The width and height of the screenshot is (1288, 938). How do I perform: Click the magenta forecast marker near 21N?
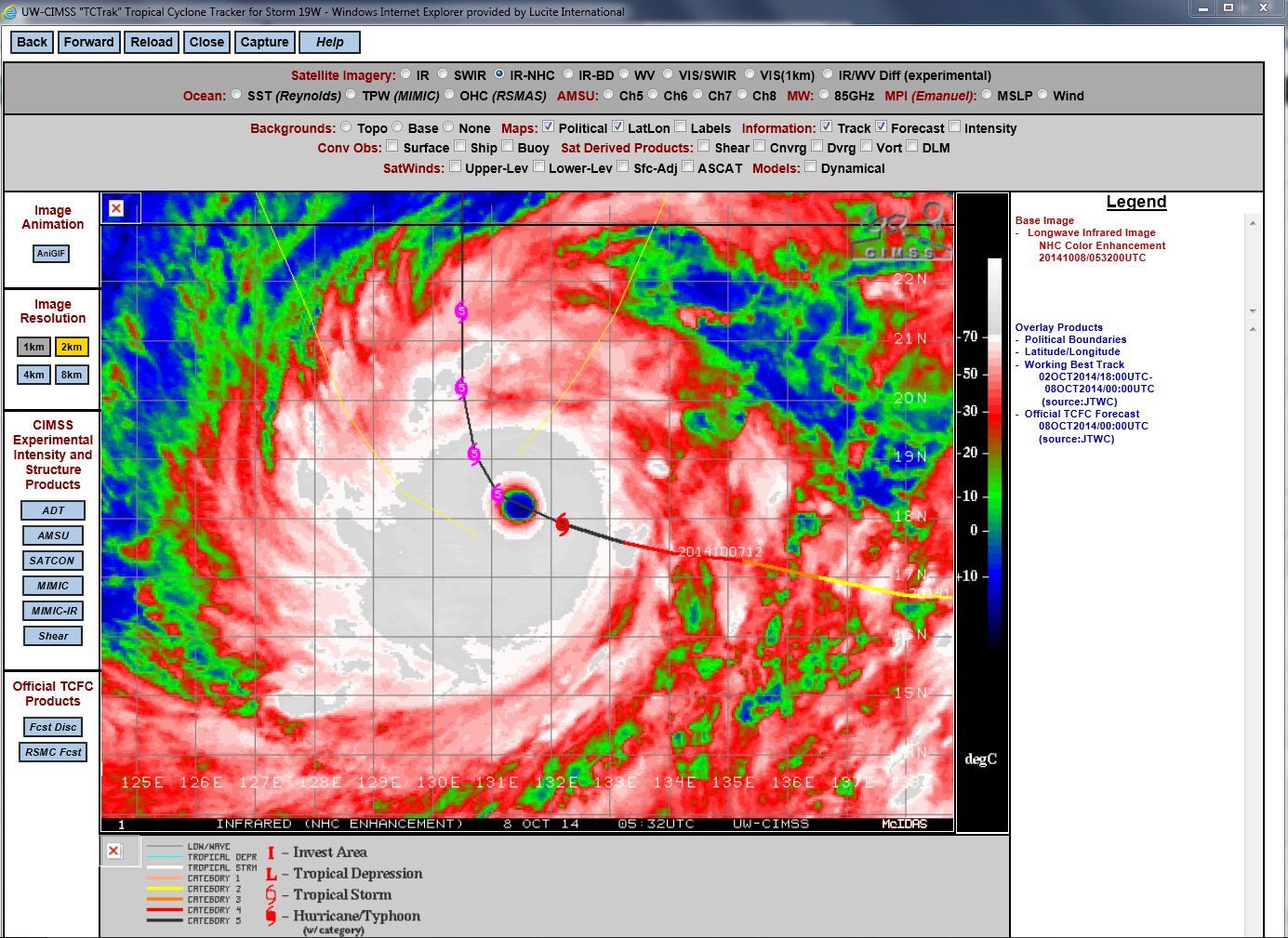(461, 311)
